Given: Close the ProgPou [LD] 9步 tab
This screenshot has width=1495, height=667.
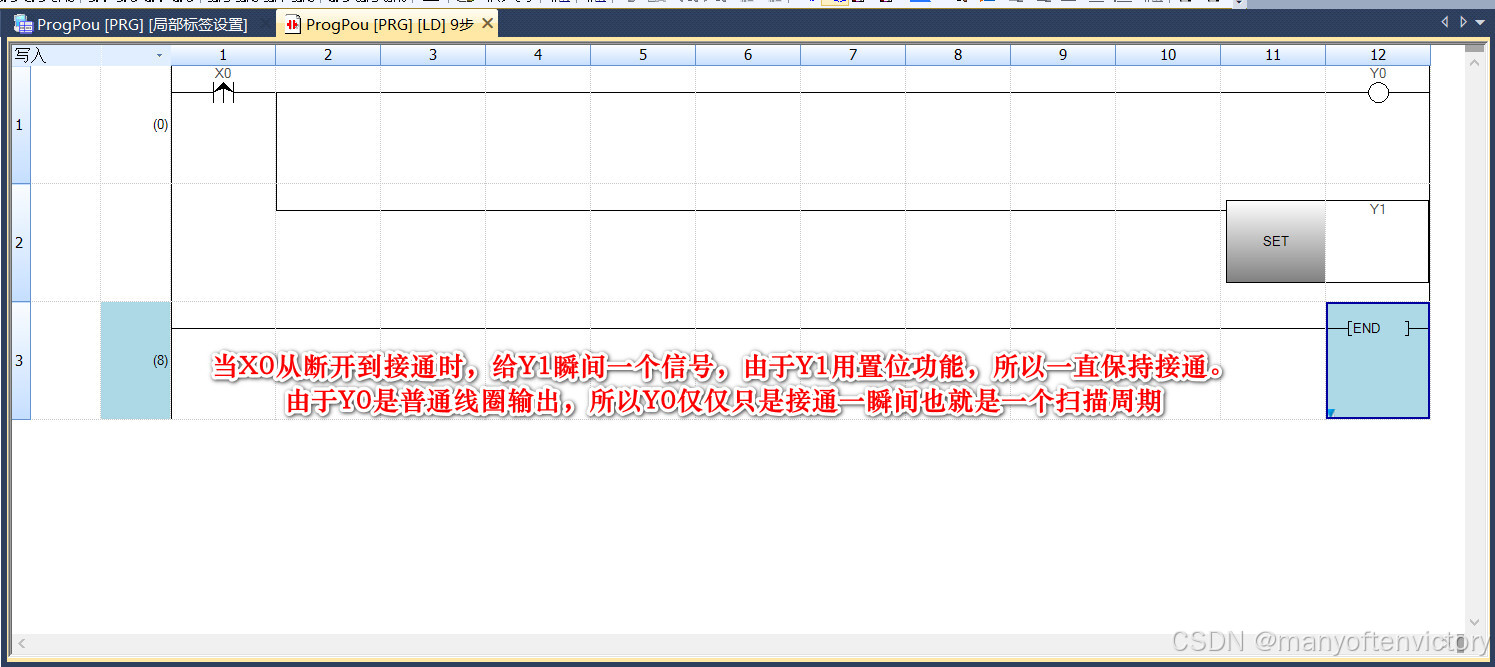Looking at the screenshot, I should click(487, 23).
